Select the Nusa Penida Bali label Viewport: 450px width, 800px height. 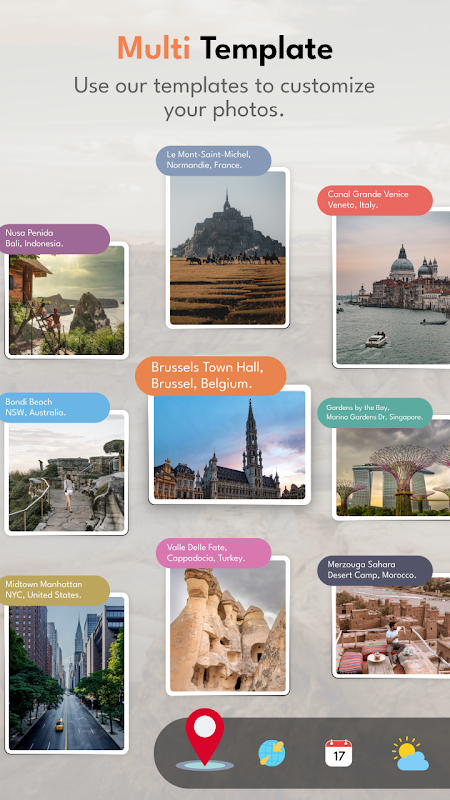pyautogui.click(x=54, y=239)
